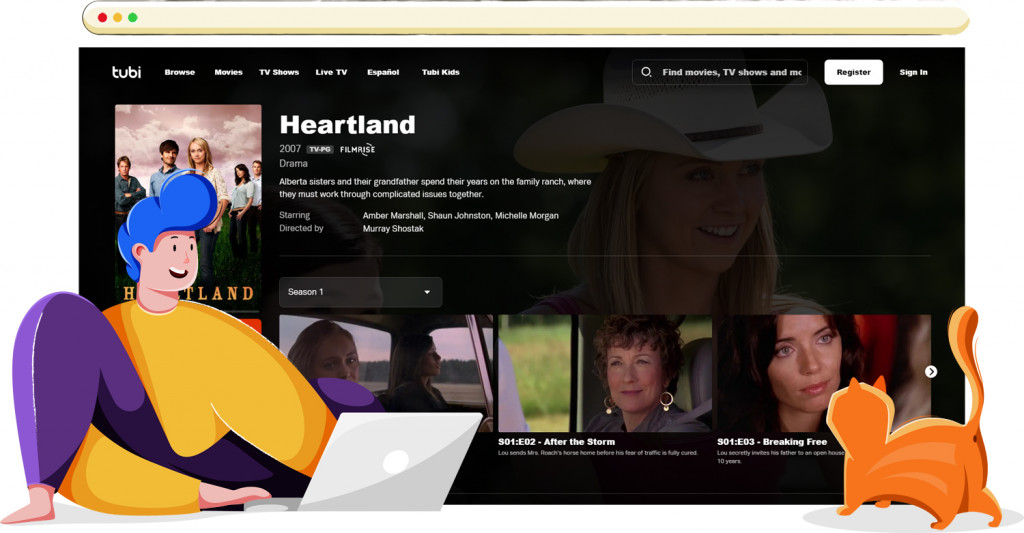Click the Michelle Morgan cast name
This screenshot has width=1024, height=533.
(x=526, y=216)
